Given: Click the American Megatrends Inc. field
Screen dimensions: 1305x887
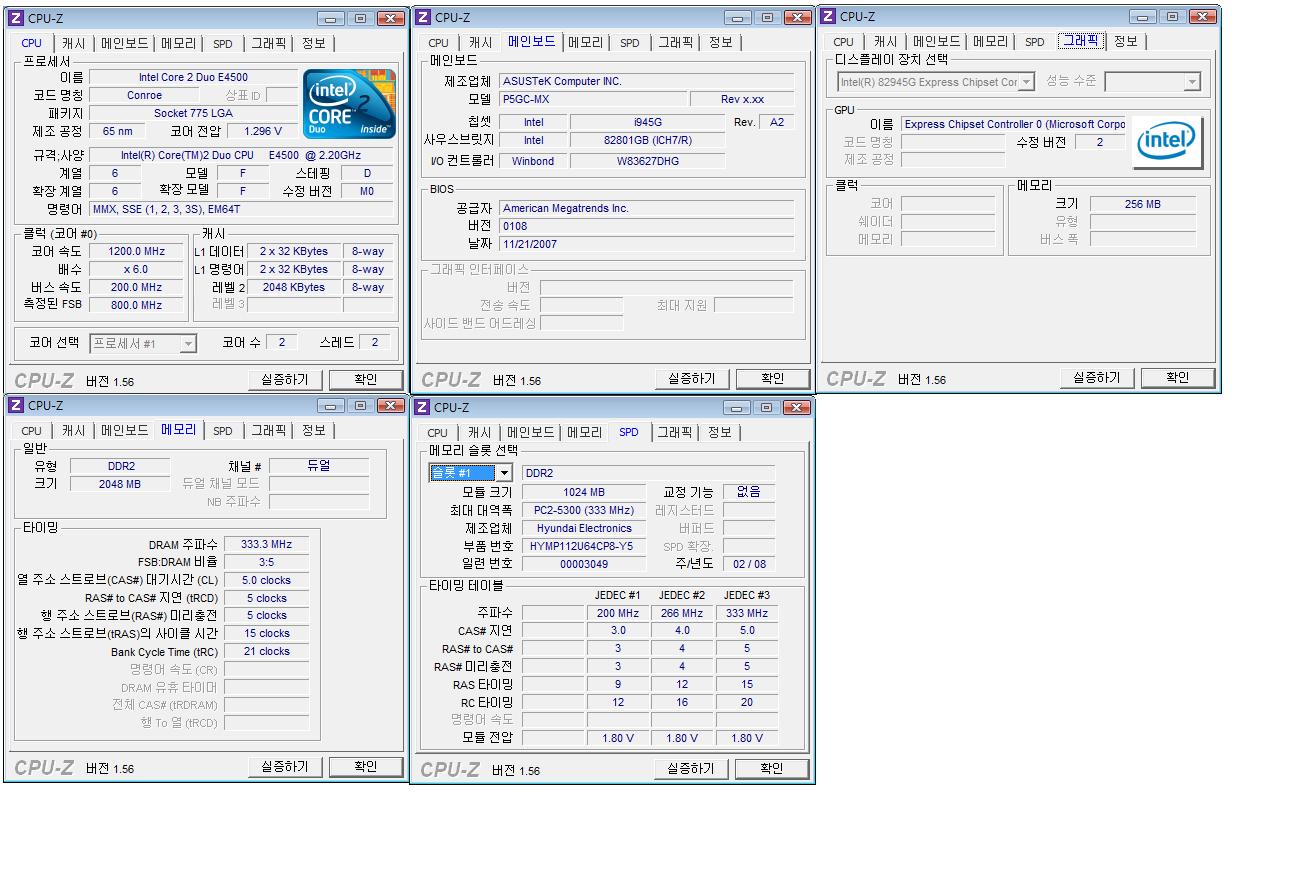Looking at the screenshot, I should 646,208.
